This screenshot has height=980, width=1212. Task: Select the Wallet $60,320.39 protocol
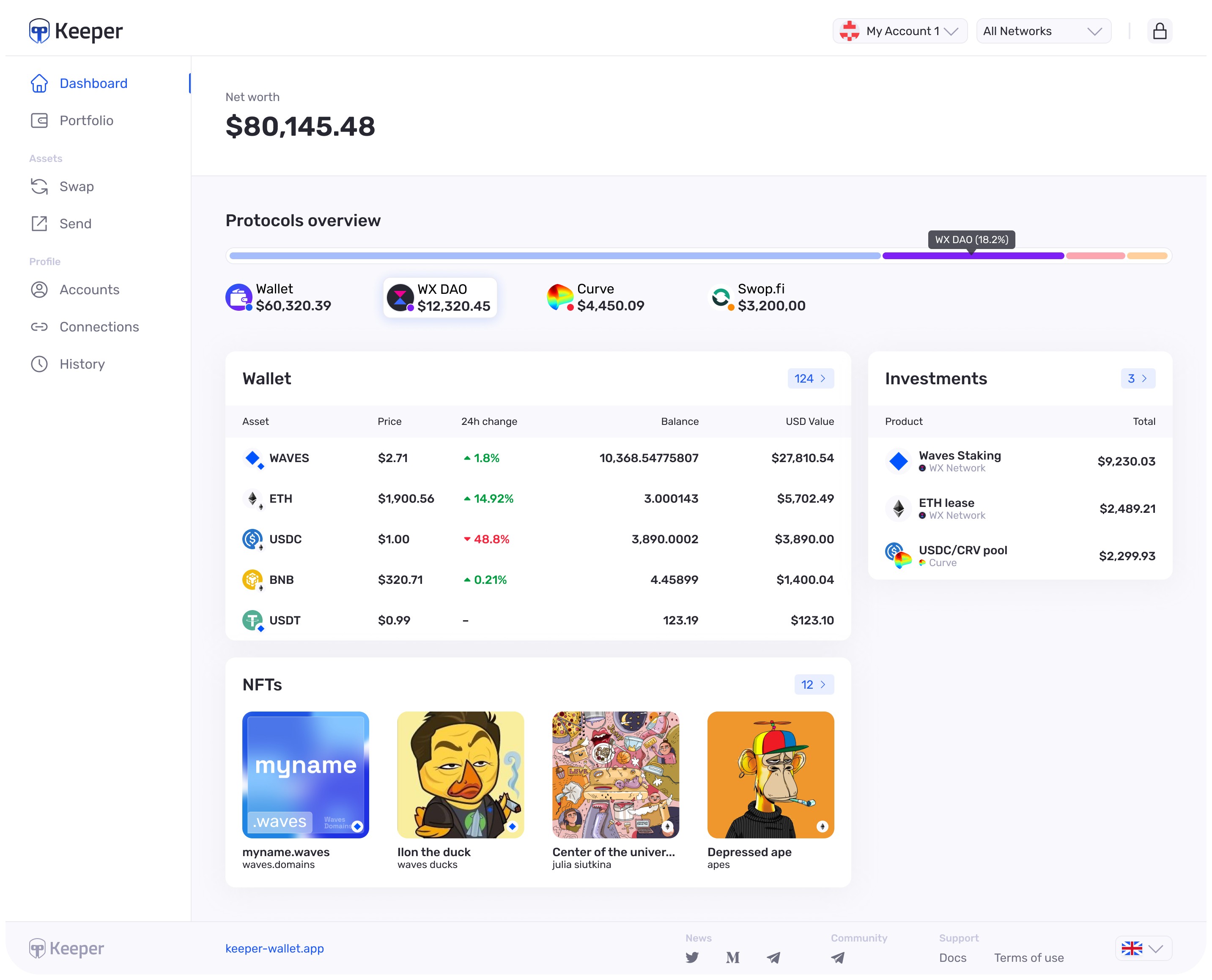[x=279, y=298]
